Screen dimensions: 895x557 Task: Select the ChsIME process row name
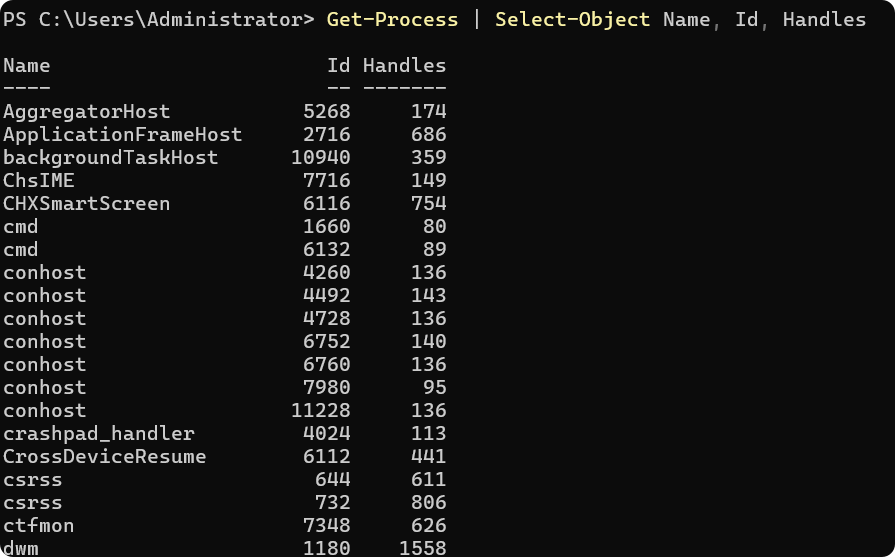coord(39,181)
